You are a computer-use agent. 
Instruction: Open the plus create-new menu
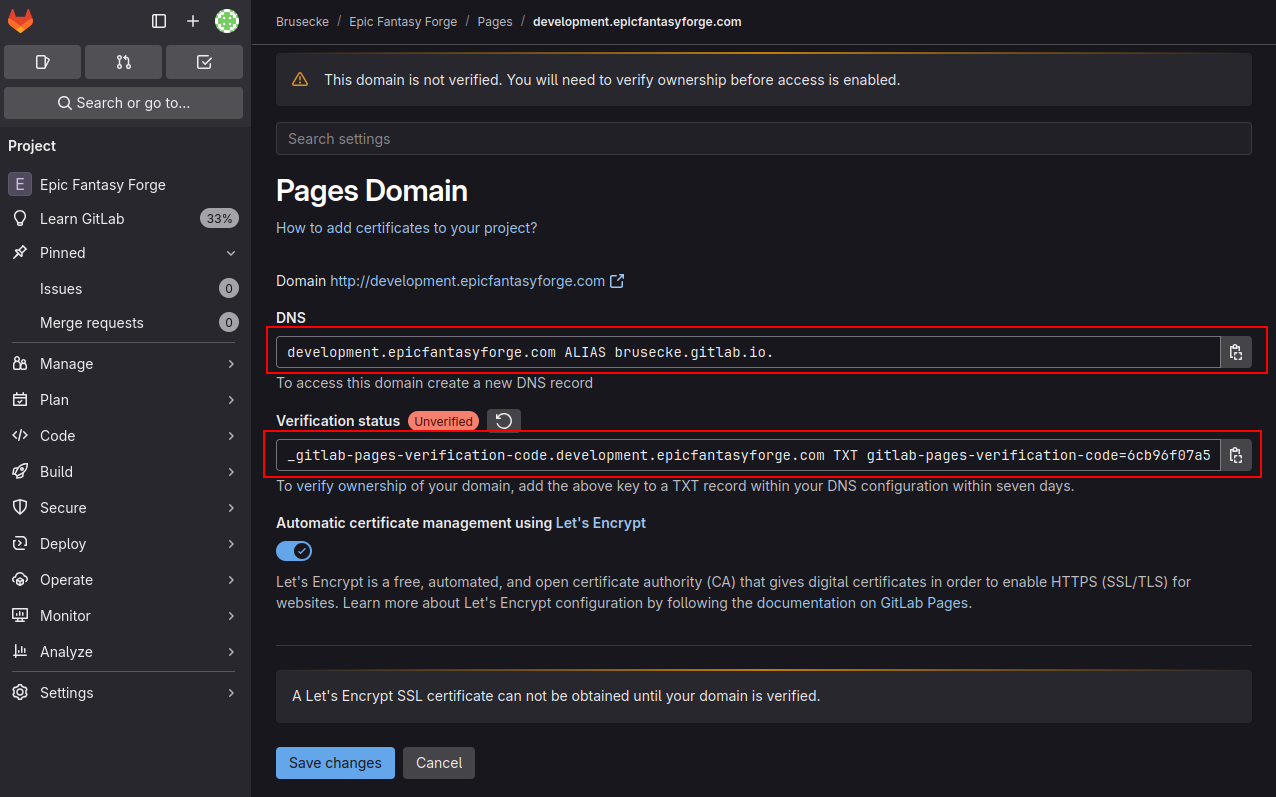tap(193, 21)
